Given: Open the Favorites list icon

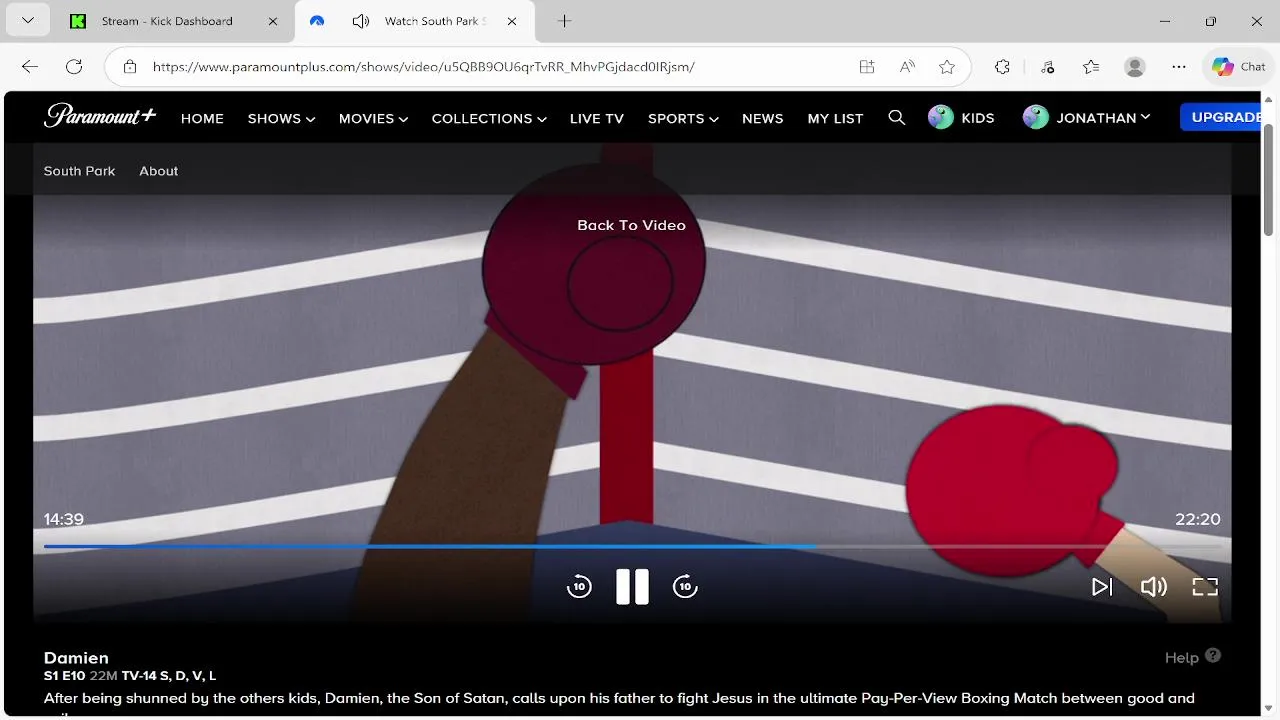Looking at the screenshot, I should pyautogui.click(x=1091, y=67).
